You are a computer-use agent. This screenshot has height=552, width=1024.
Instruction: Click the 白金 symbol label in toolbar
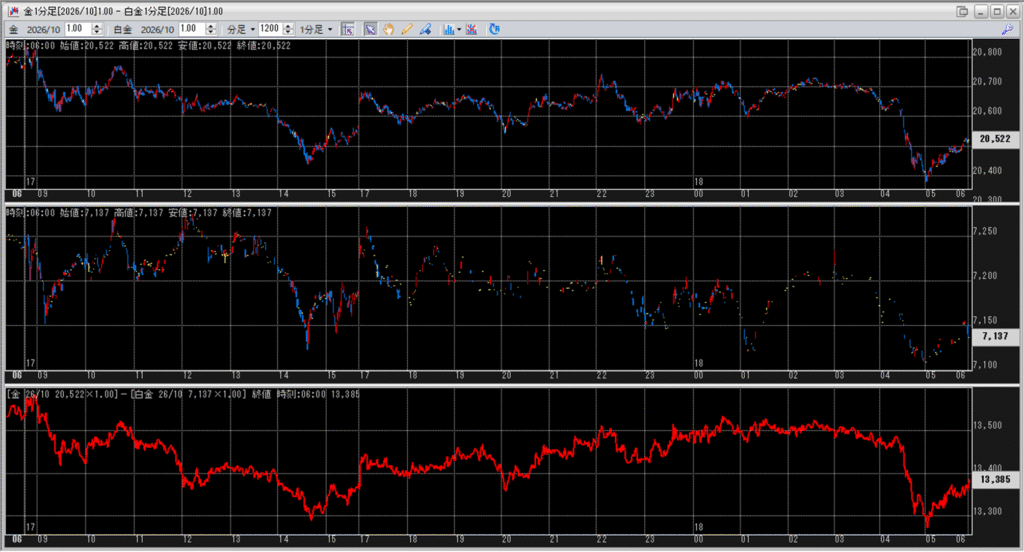(x=125, y=29)
